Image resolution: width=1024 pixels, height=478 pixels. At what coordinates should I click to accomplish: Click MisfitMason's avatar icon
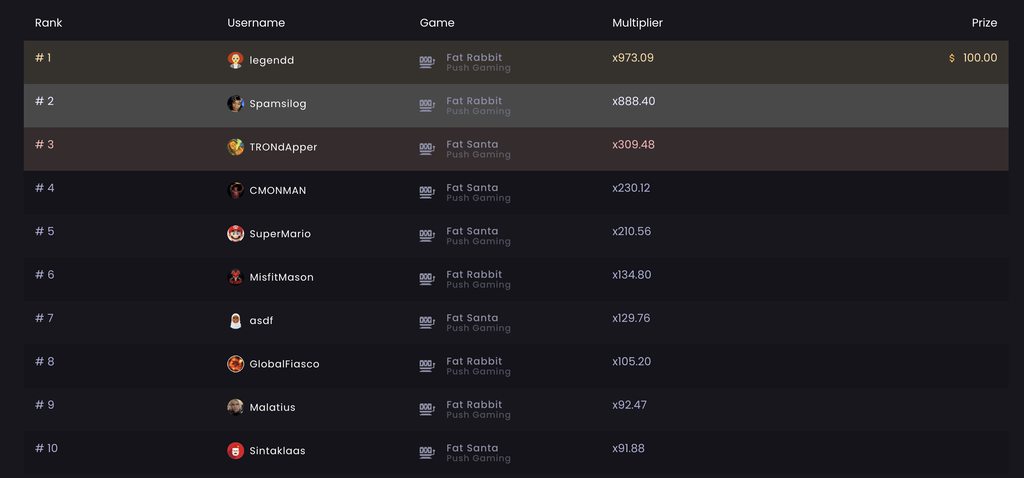pyautogui.click(x=235, y=277)
